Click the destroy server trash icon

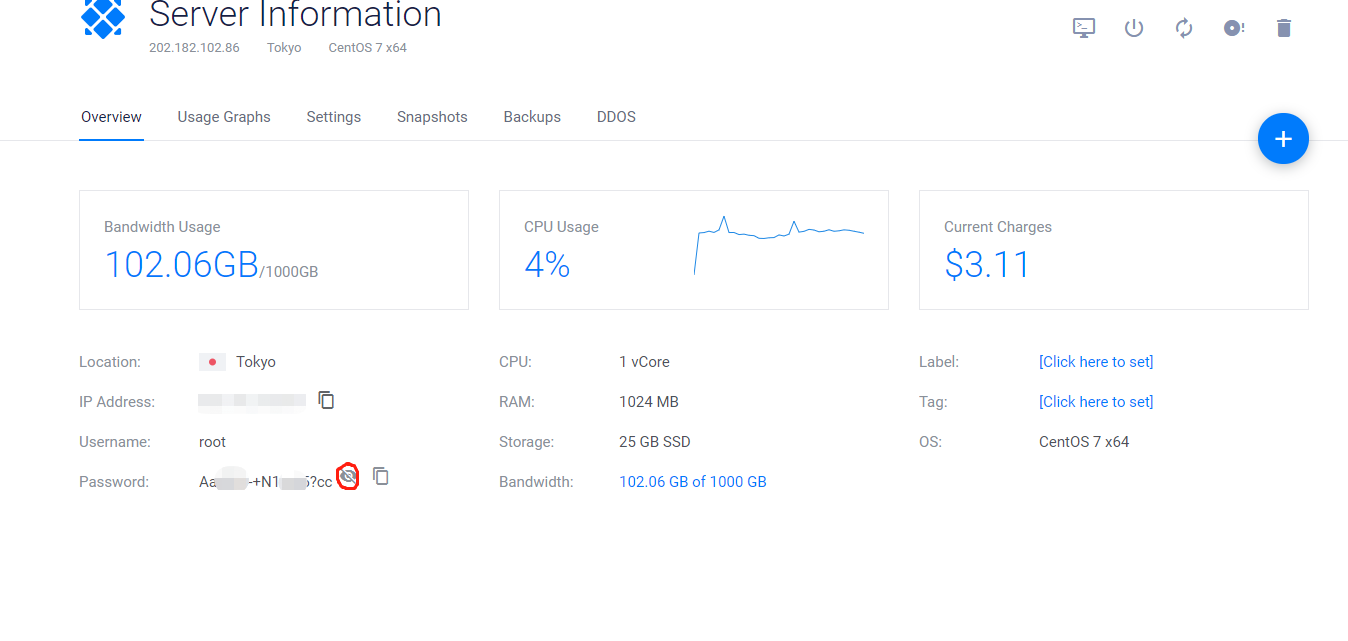pos(1283,27)
